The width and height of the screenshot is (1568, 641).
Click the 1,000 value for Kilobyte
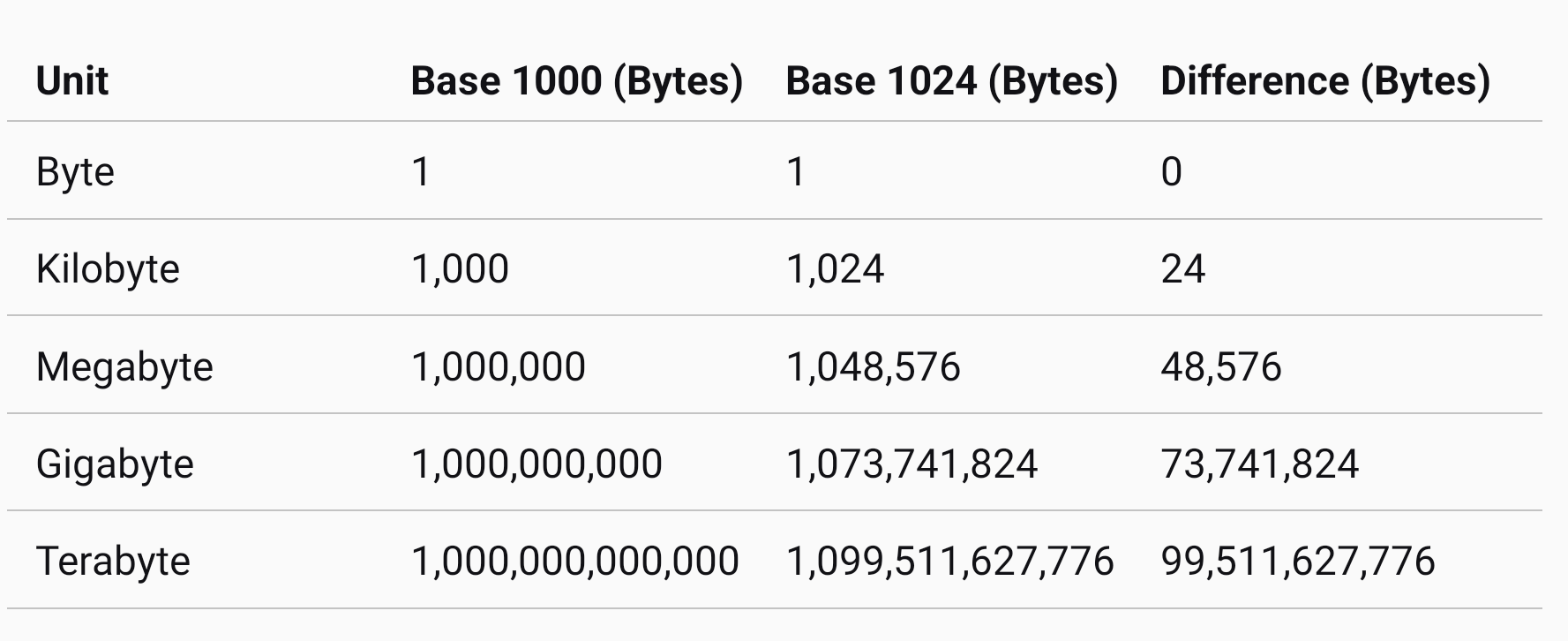pyautogui.click(x=460, y=268)
